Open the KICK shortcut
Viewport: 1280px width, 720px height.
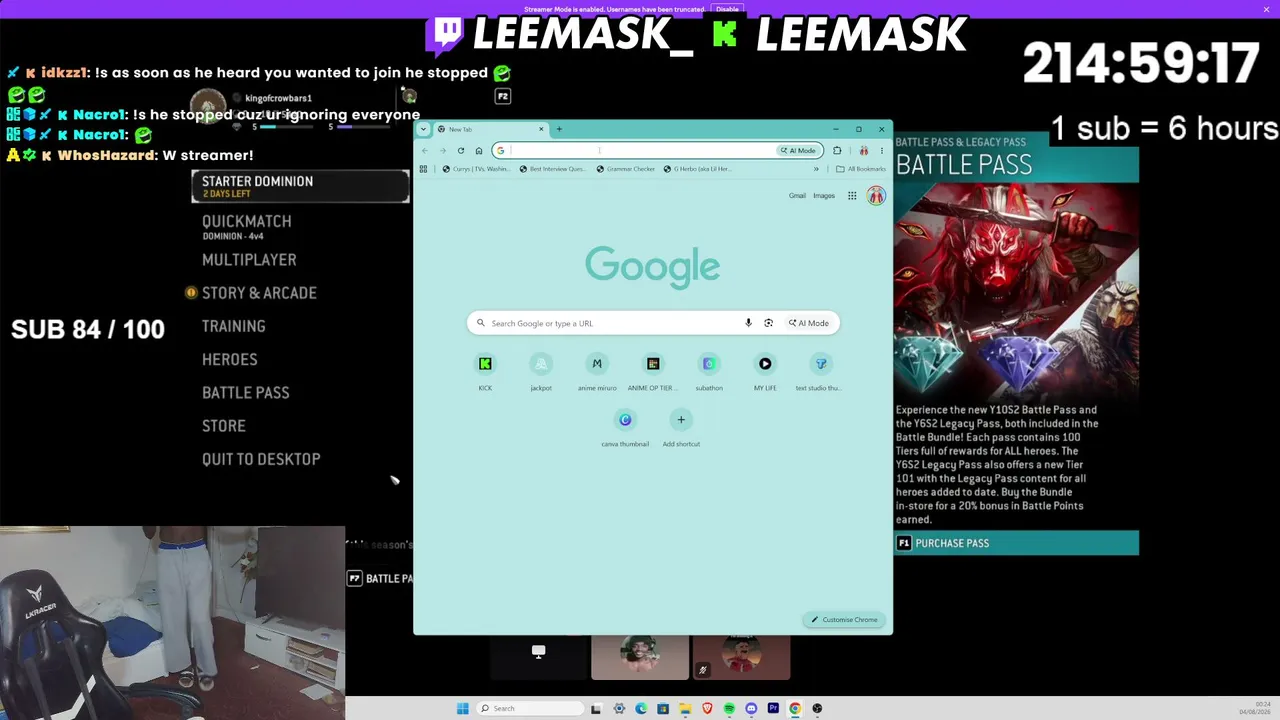[485, 370]
